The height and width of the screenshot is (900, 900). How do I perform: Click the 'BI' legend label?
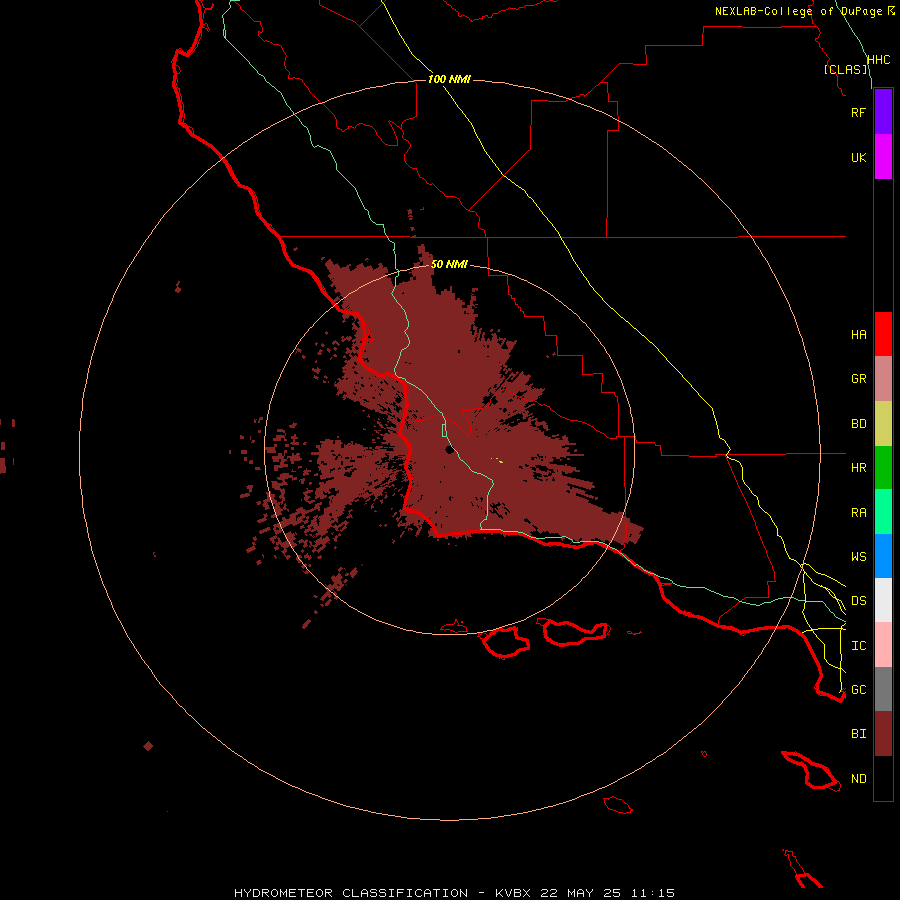[x=858, y=734]
